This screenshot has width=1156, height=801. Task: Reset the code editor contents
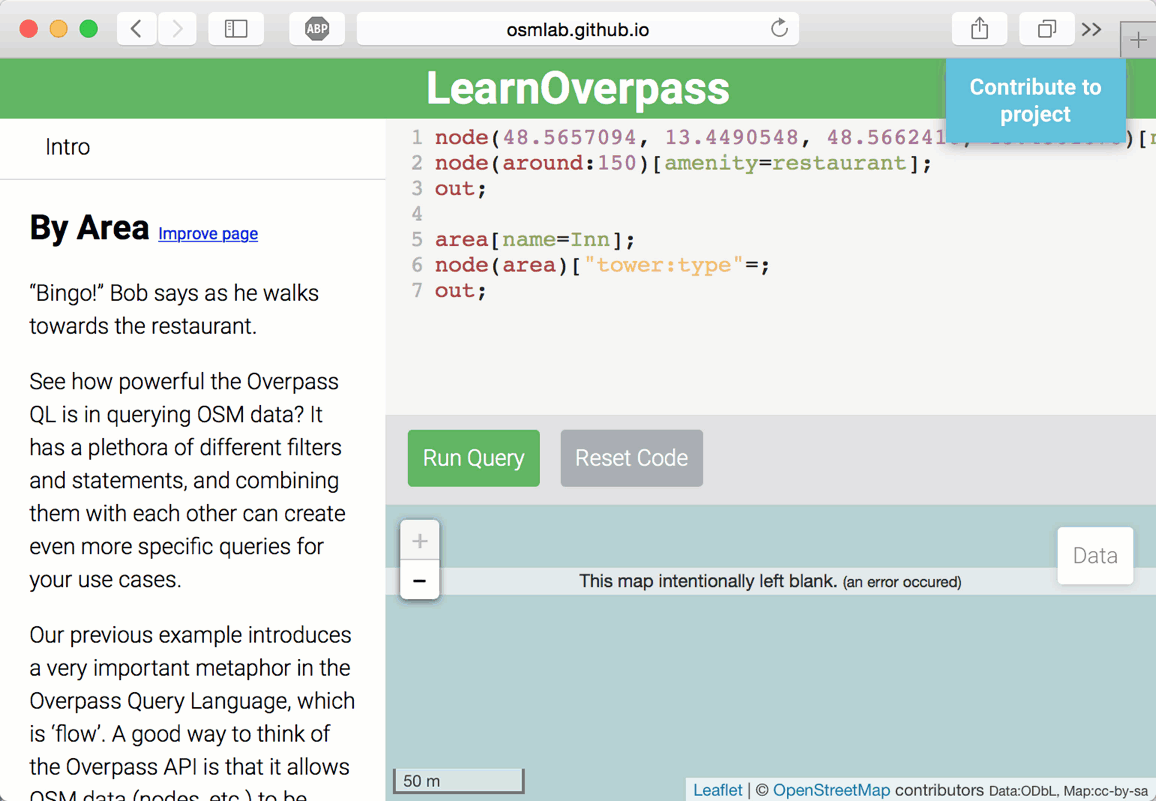(x=632, y=458)
